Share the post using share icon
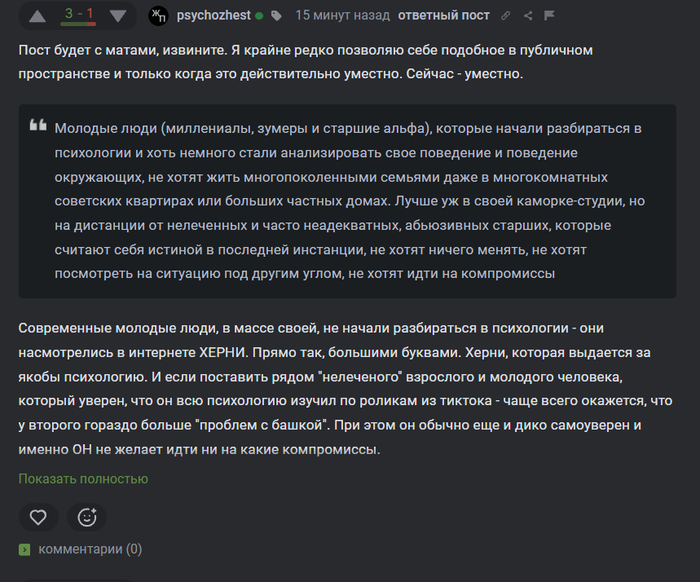The width and height of the screenshot is (700, 582). click(x=529, y=16)
